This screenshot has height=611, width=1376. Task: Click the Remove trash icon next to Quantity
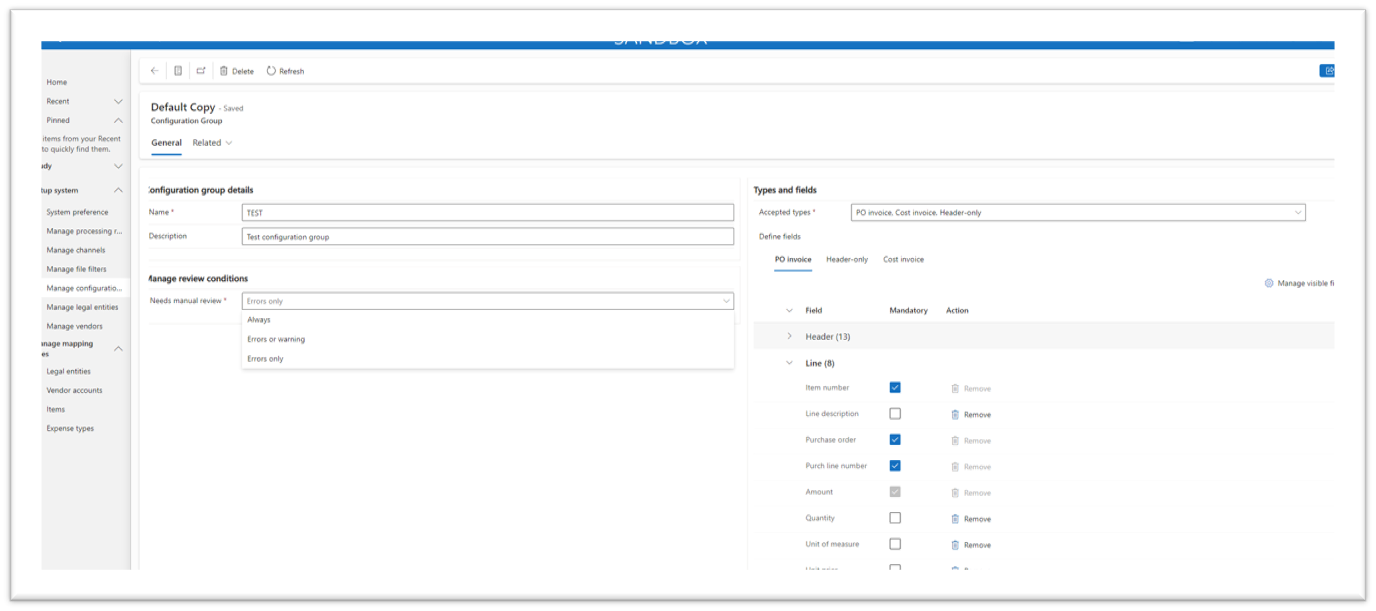point(955,518)
